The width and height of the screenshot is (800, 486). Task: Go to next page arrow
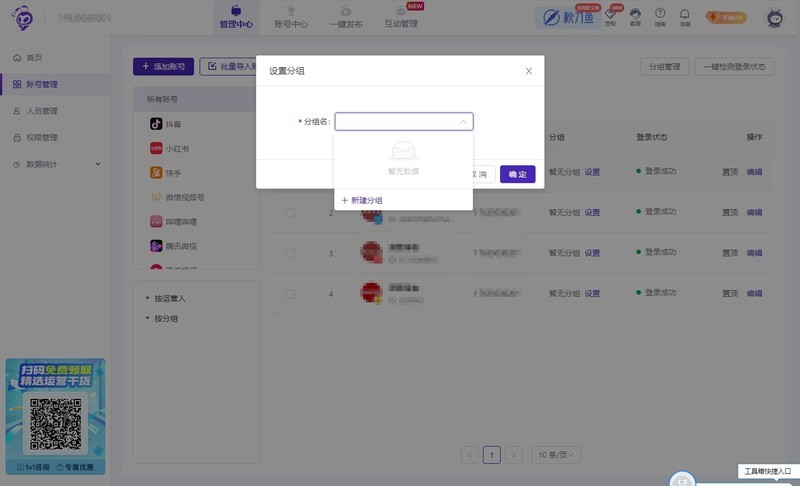(514, 455)
